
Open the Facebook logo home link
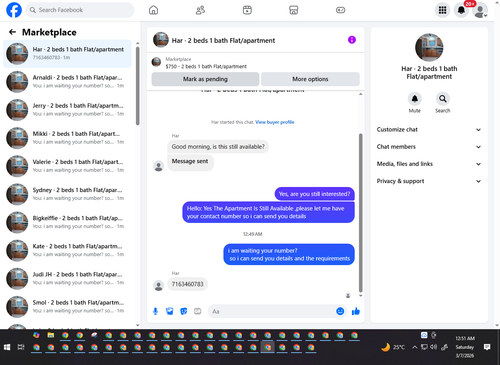[x=14, y=10]
